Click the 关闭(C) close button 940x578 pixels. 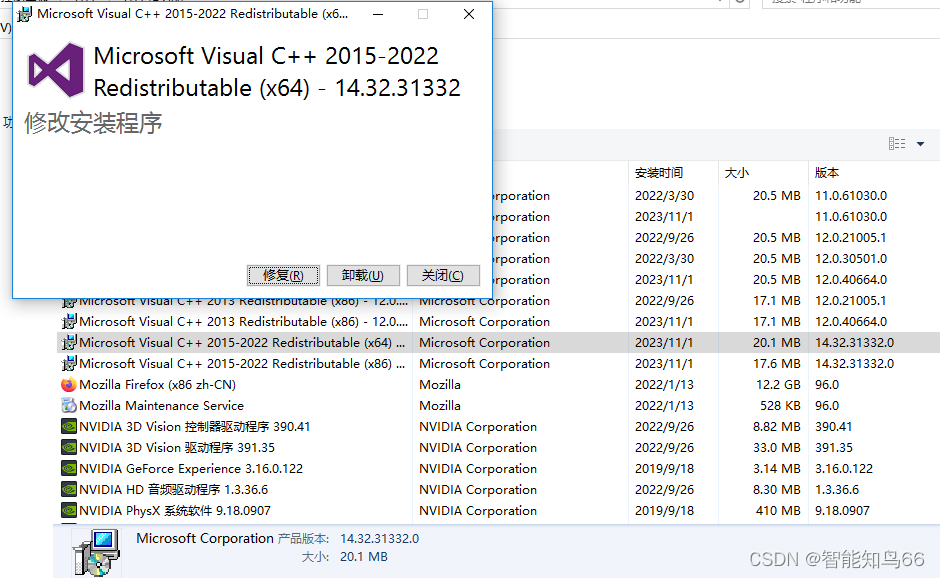click(x=443, y=276)
